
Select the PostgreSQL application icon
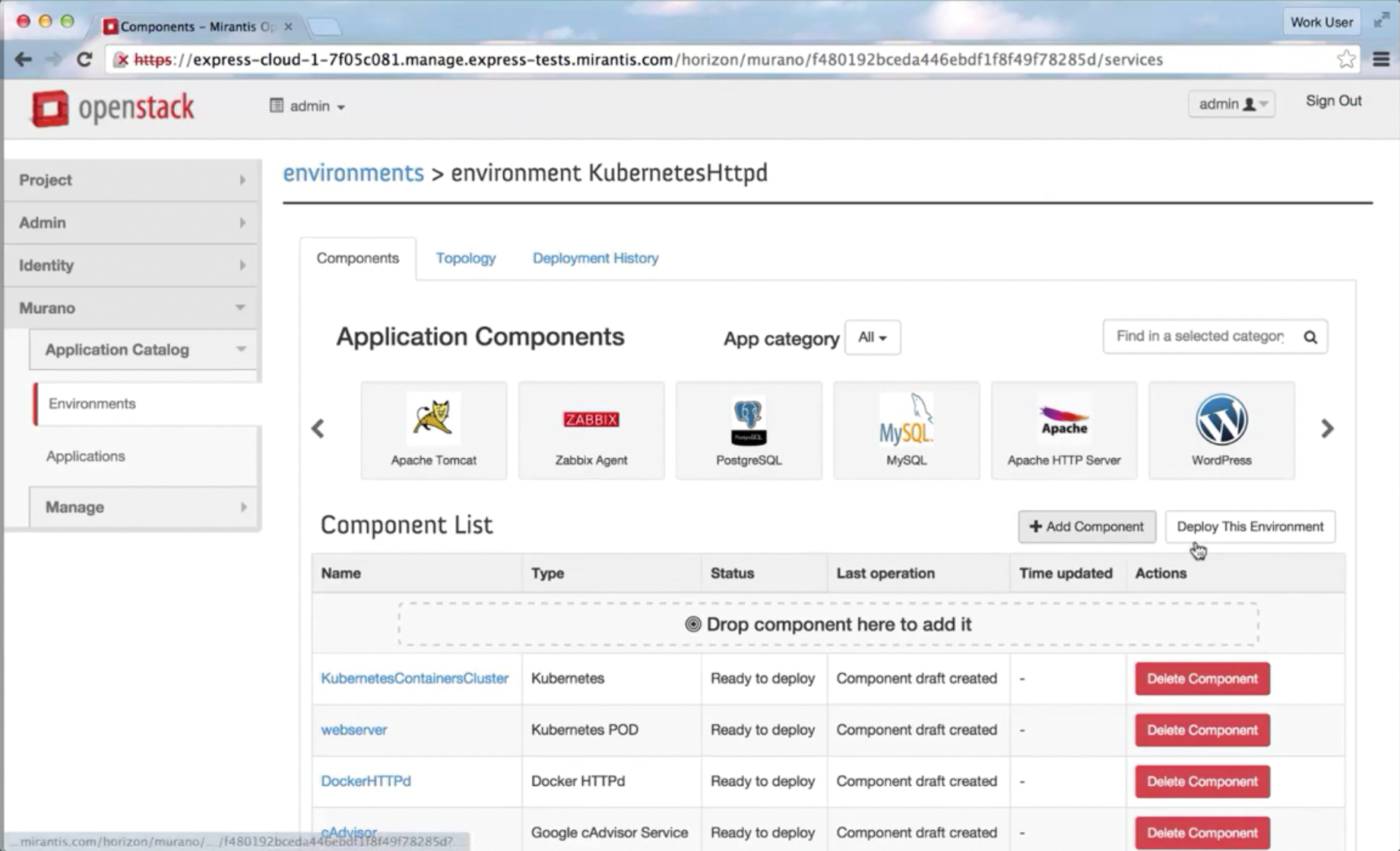click(x=748, y=419)
